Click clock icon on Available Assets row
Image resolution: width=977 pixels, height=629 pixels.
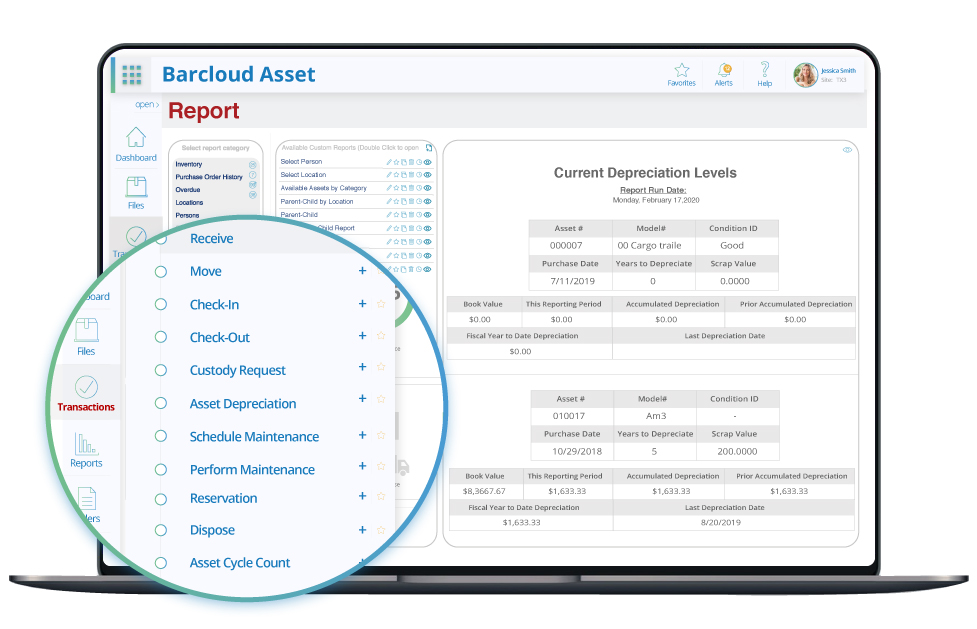pos(419,188)
